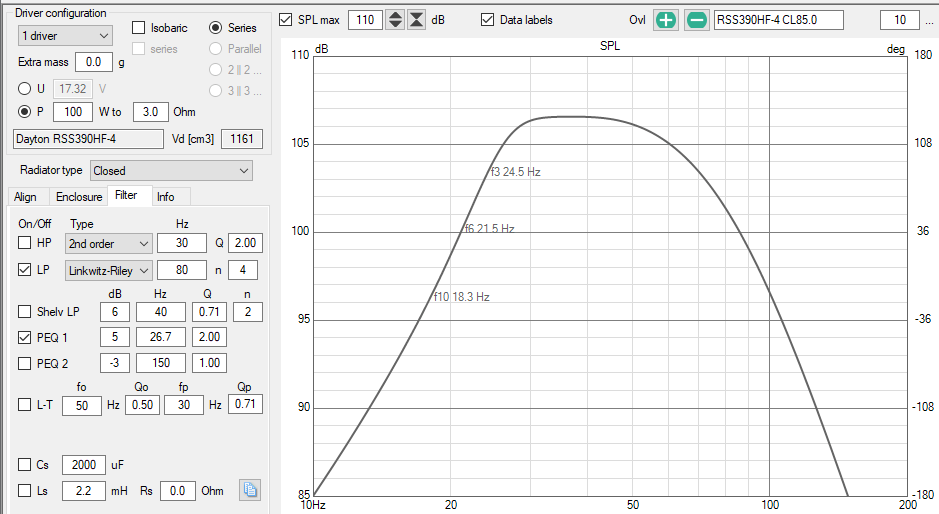Click the Shelv LP 40 Hz field

click(160, 312)
